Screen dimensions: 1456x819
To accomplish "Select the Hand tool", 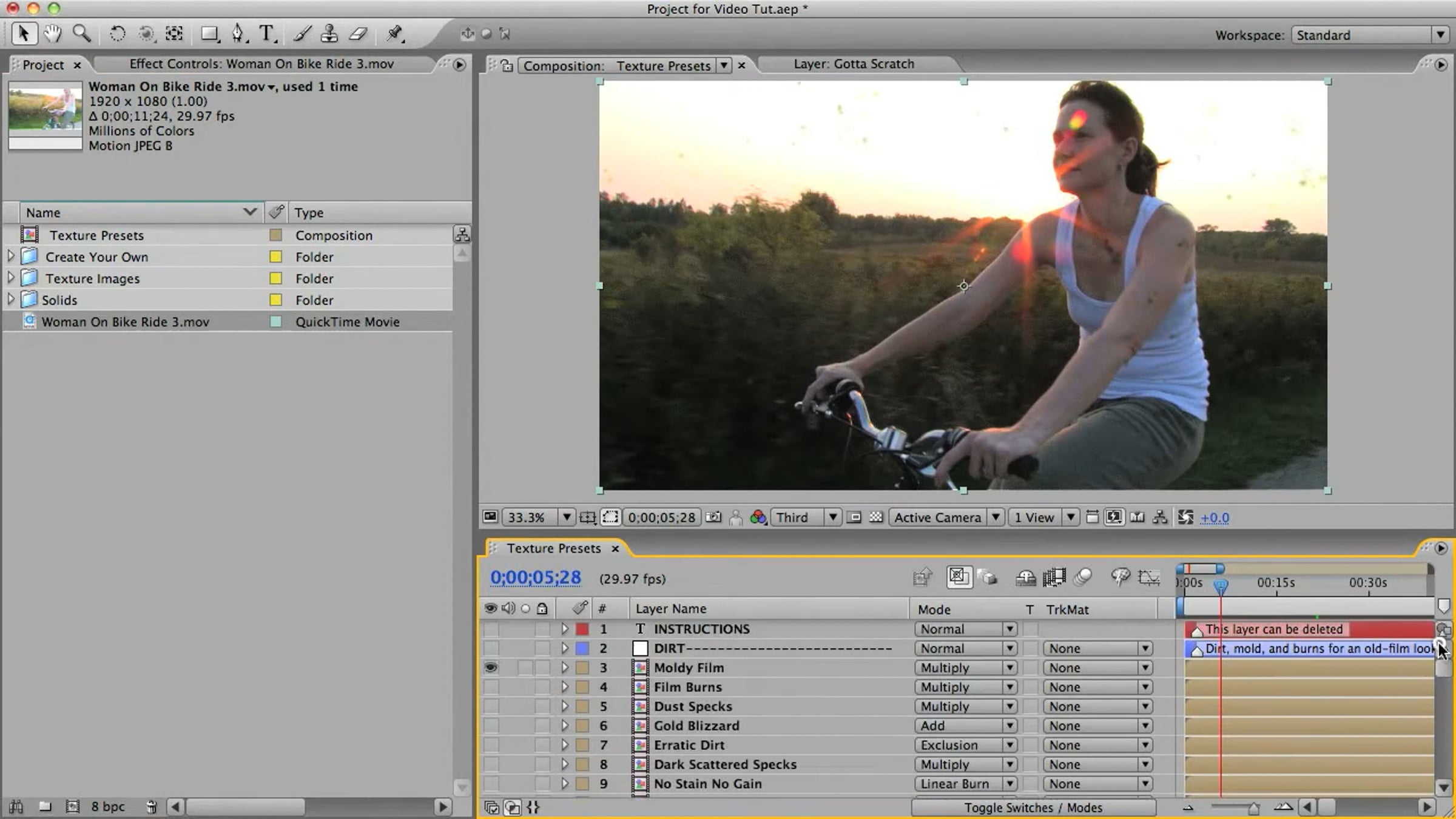I will [53, 33].
